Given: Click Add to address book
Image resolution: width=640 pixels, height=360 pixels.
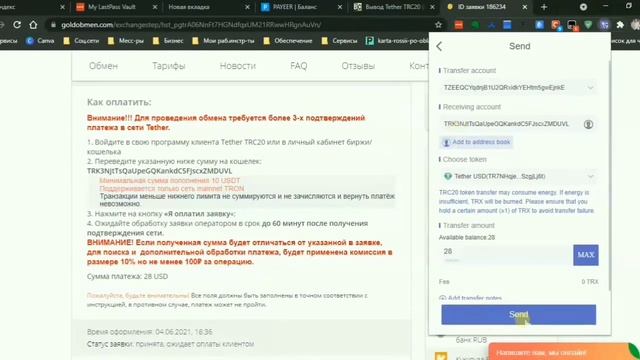Looking at the screenshot, I should coord(476,142).
